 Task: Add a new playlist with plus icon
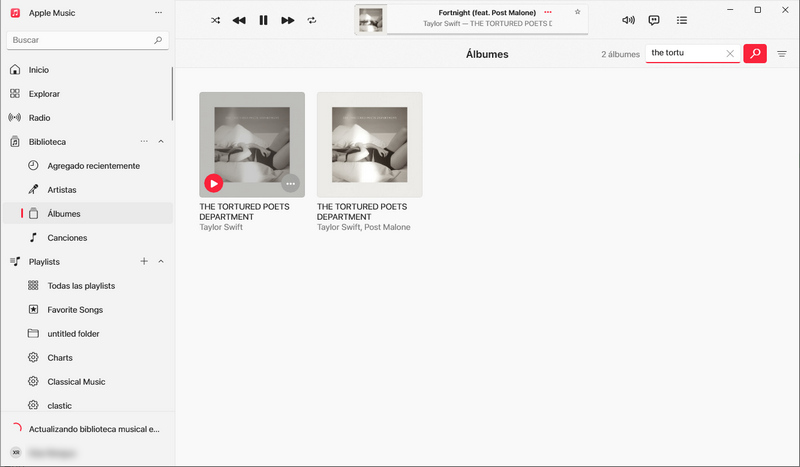(x=144, y=261)
